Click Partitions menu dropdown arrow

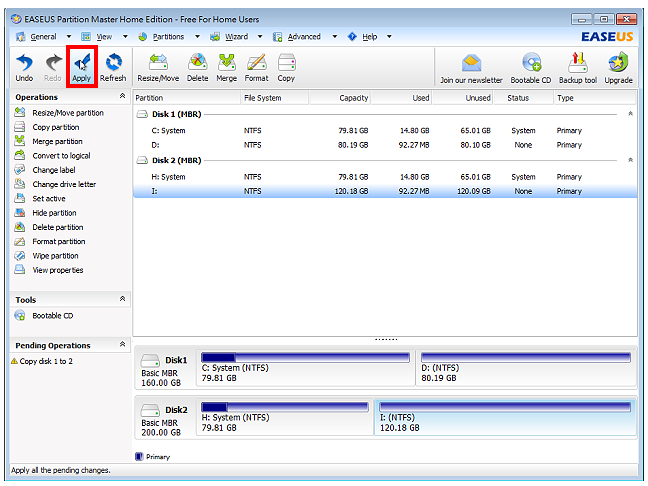(x=197, y=37)
